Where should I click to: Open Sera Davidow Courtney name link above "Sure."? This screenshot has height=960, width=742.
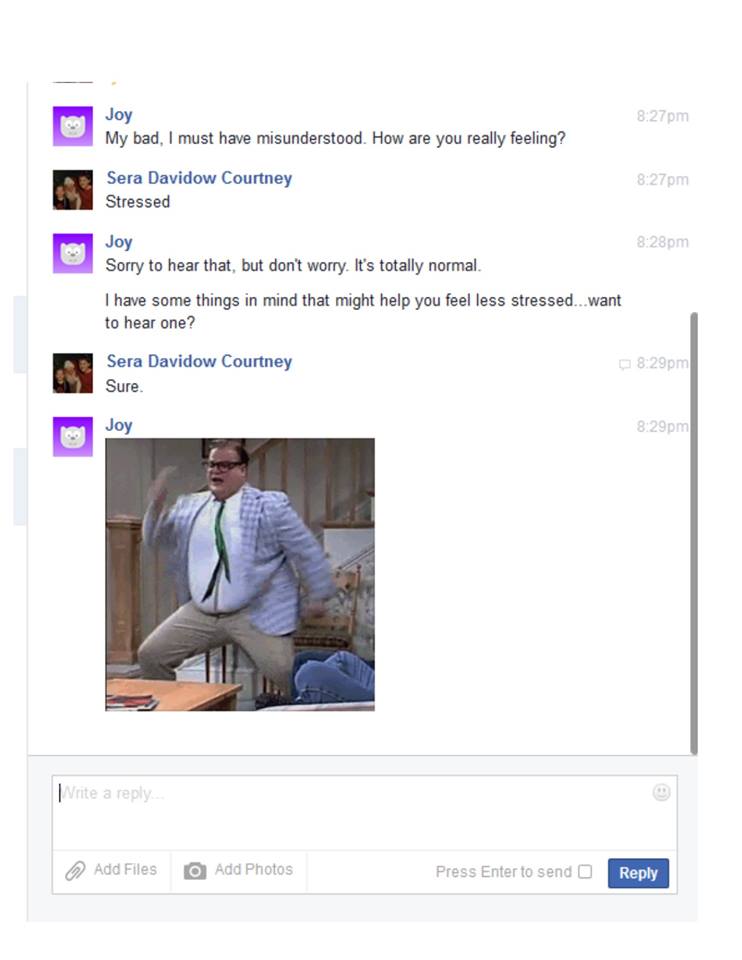pos(199,361)
